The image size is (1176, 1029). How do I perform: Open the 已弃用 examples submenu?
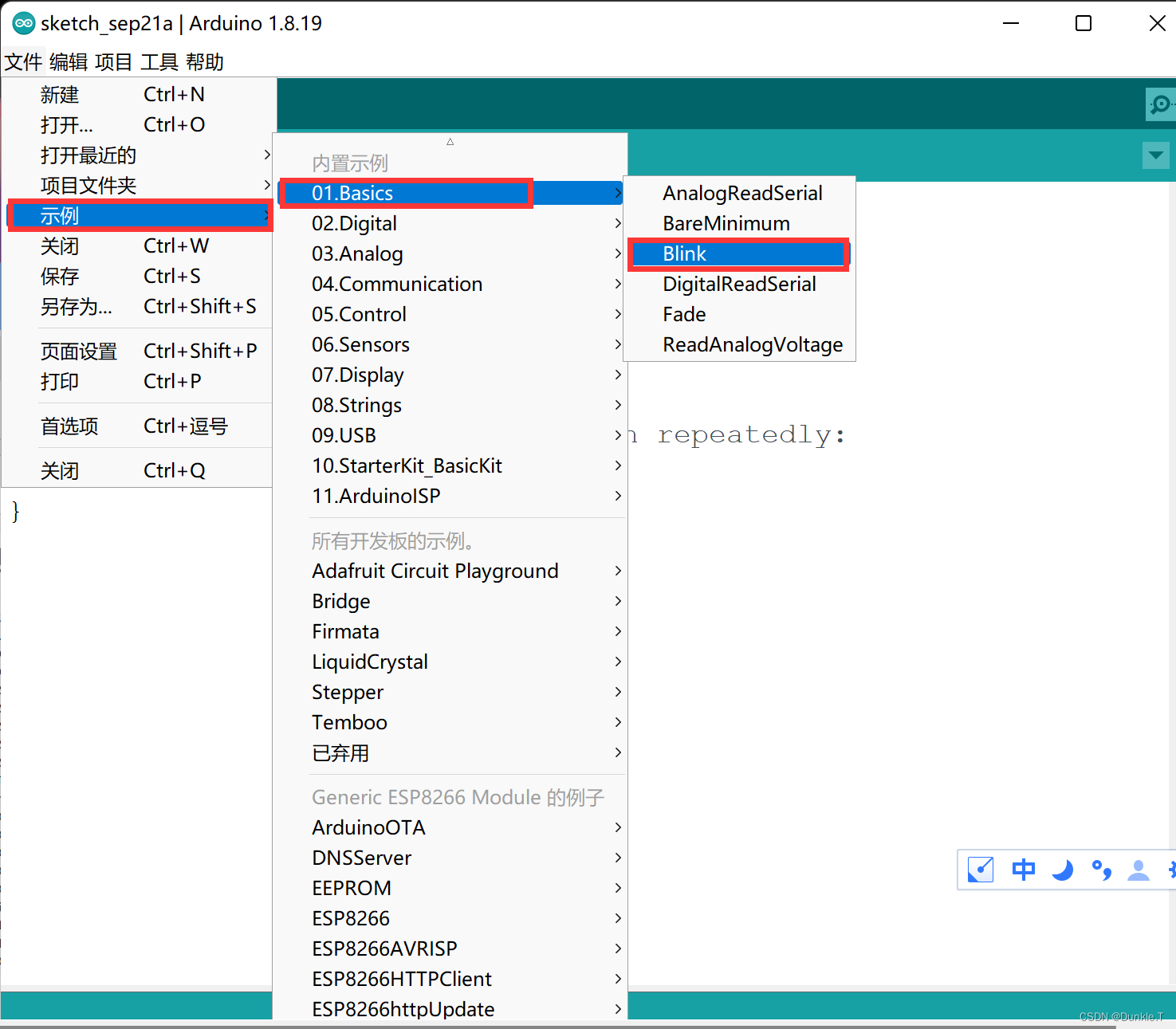(450, 752)
